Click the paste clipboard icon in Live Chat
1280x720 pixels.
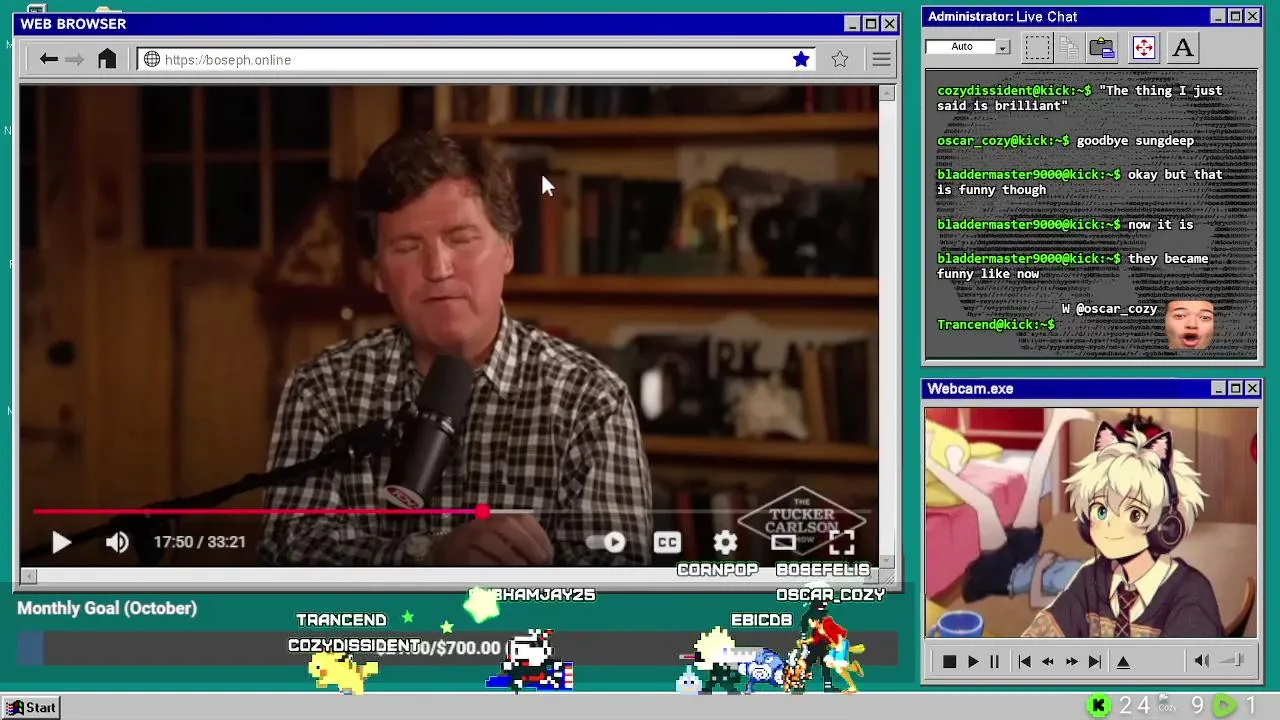(1102, 47)
